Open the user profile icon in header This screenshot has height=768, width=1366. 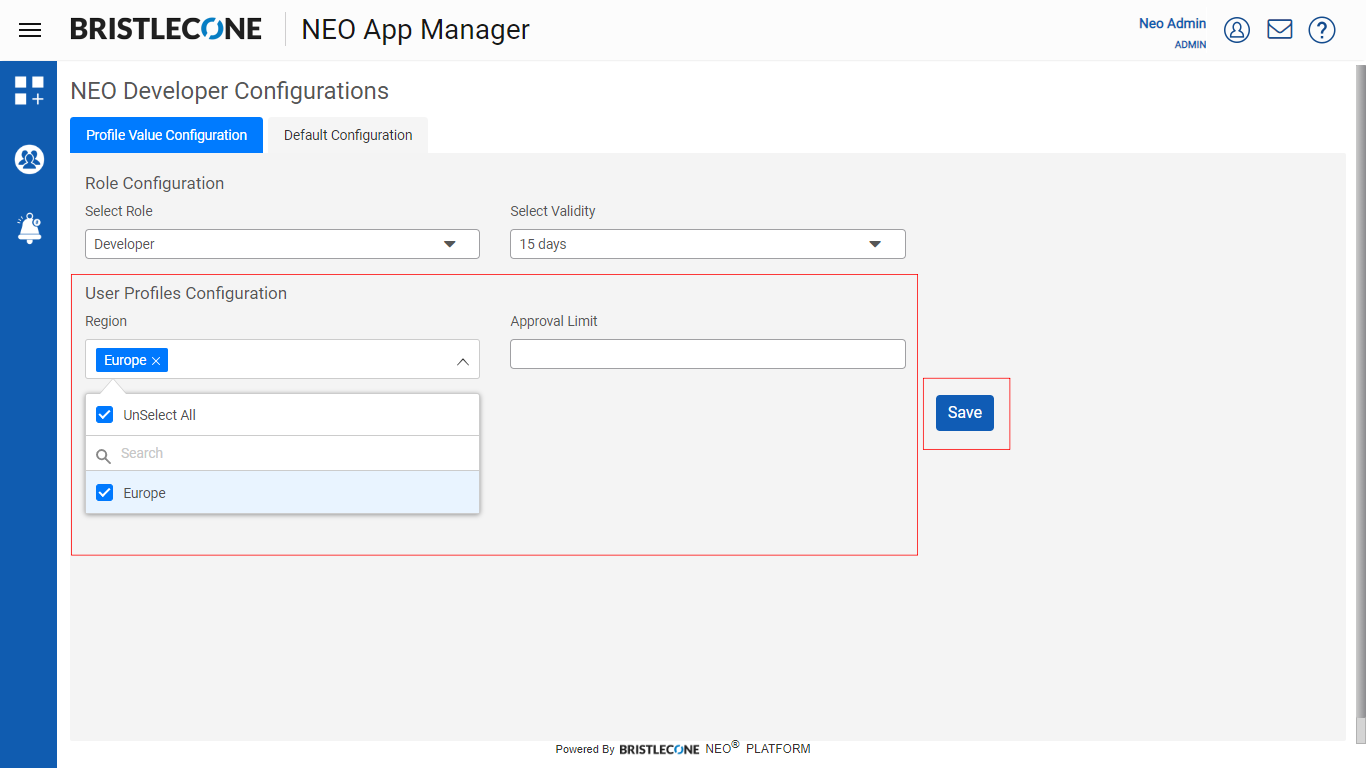1237,30
